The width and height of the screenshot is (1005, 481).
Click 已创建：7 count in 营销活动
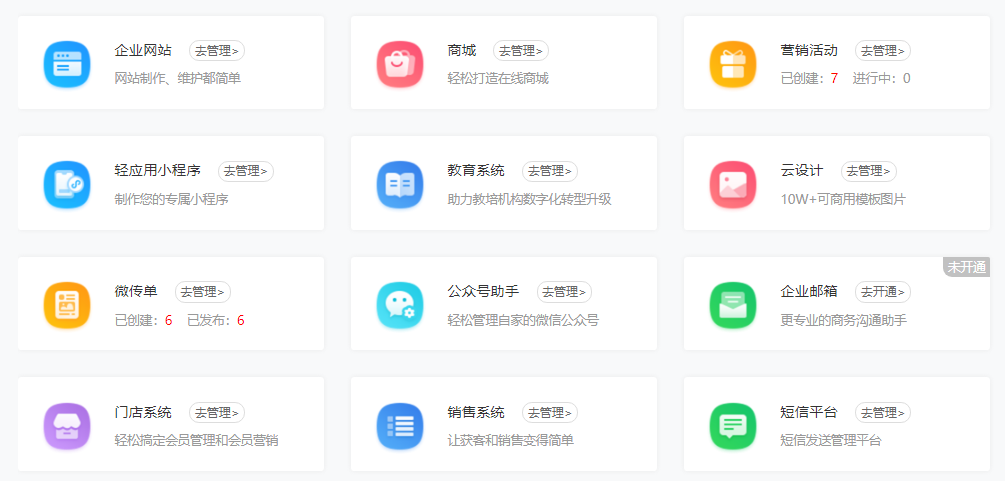pos(810,79)
